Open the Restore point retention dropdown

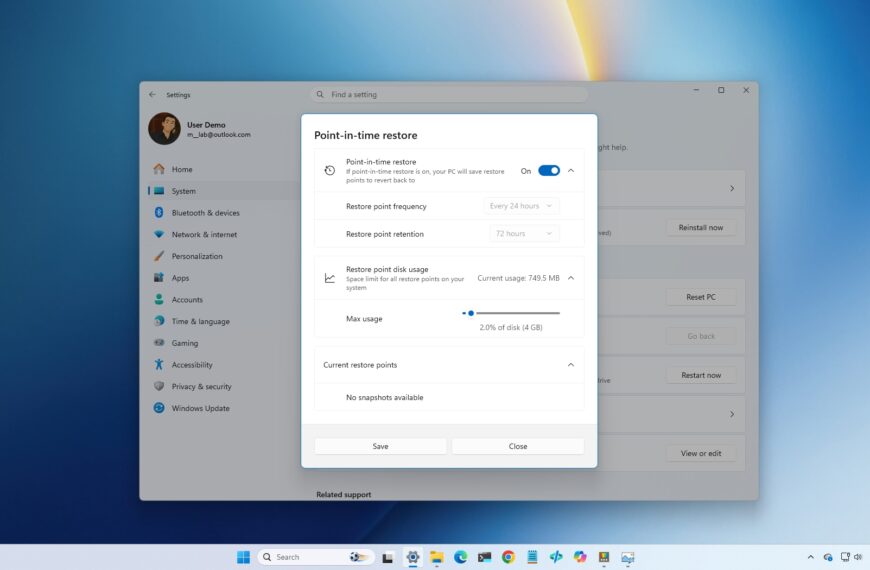[524, 234]
